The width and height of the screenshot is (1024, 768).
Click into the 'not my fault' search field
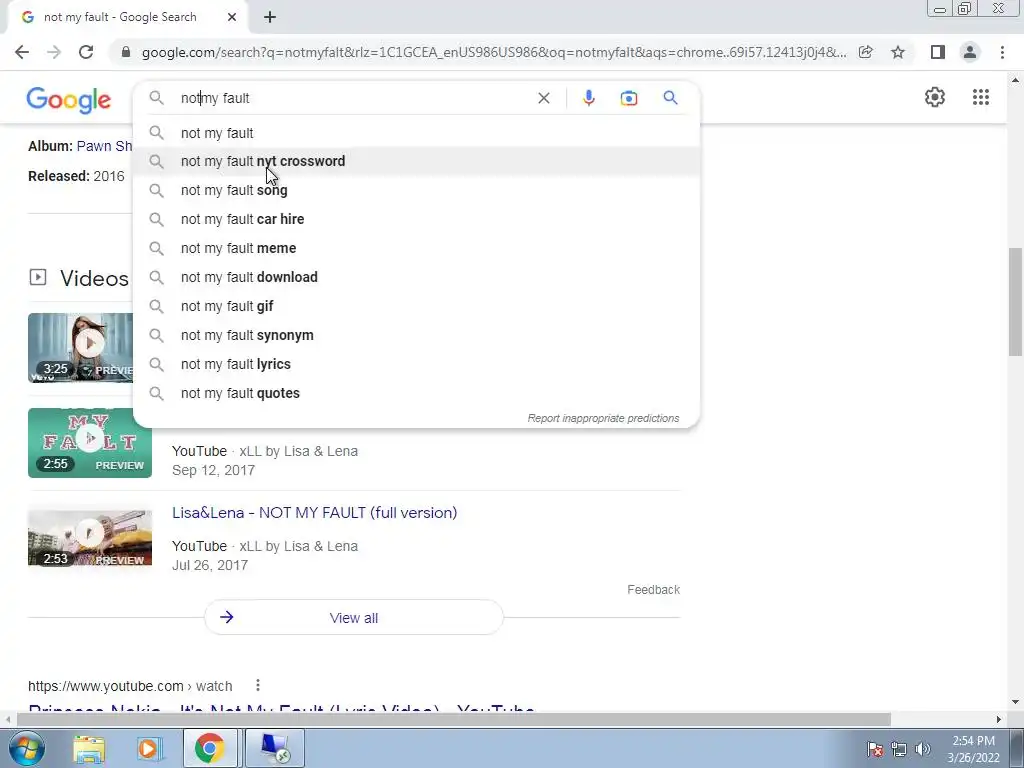pos(353,98)
